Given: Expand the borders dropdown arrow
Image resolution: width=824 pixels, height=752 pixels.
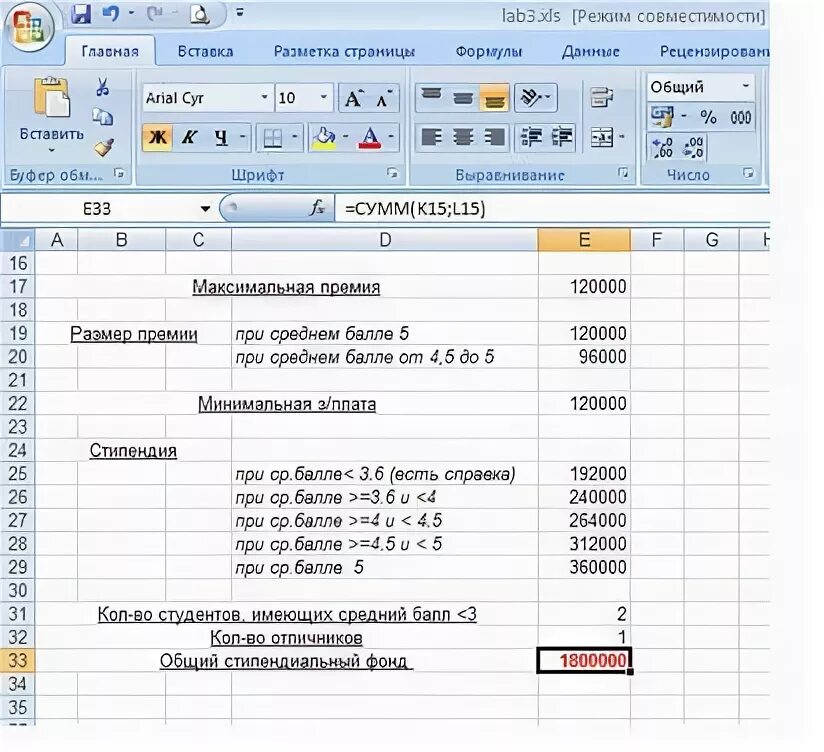Looking at the screenshot, I should [x=295, y=137].
